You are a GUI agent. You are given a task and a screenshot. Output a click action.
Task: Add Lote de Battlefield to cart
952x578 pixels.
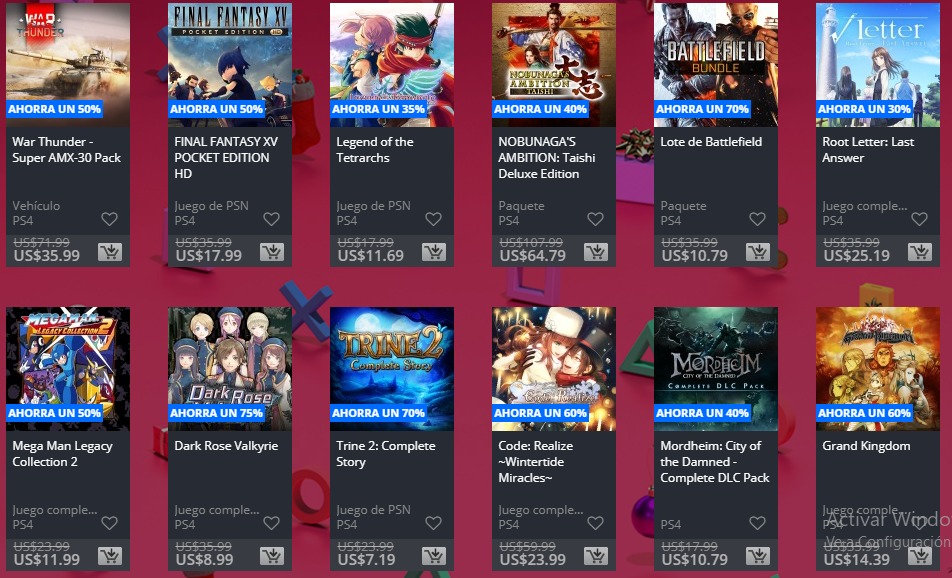click(x=758, y=252)
